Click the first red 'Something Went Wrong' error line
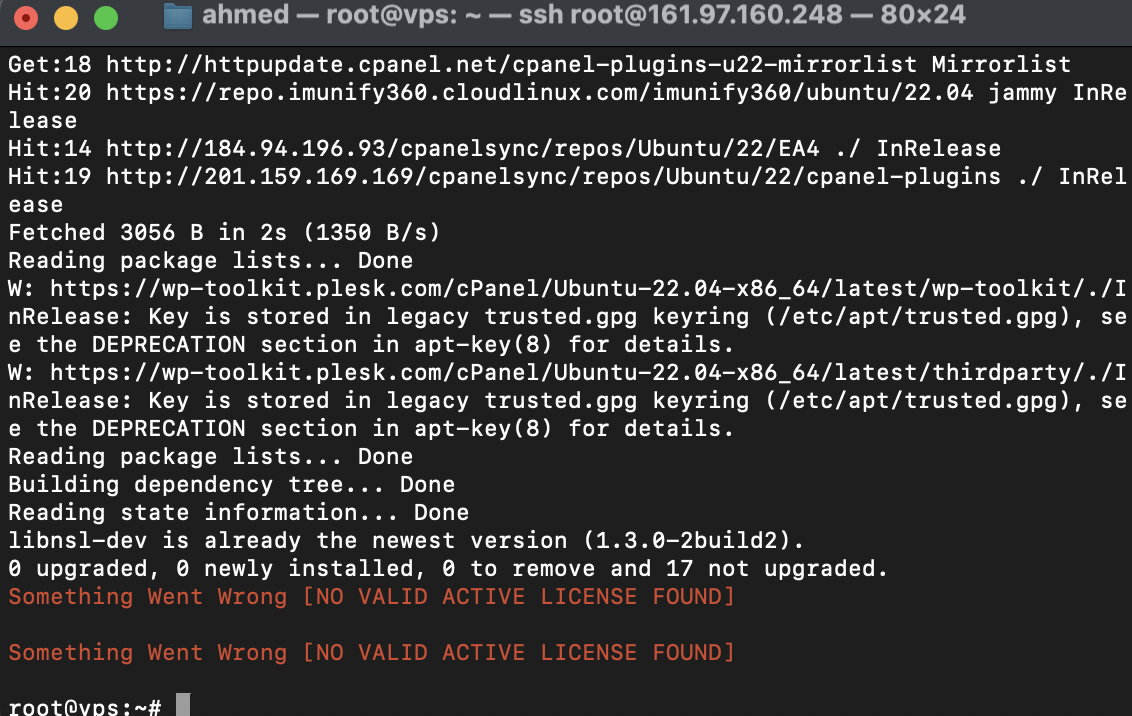Viewport: 1132px width, 716px height. click(x=372, y=597)
